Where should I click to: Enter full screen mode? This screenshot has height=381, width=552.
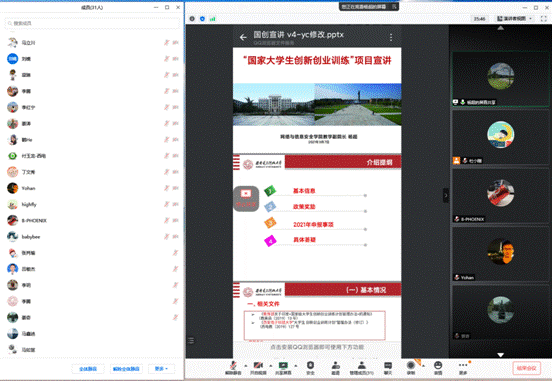[x=544, y=19]
